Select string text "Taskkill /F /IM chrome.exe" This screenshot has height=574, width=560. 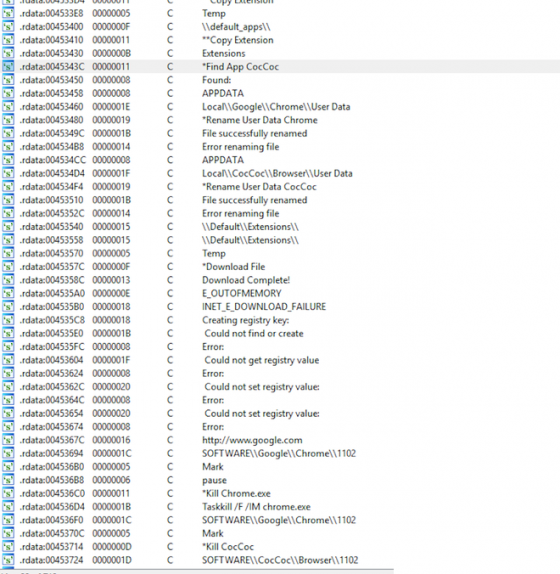[x=256, y=507]
